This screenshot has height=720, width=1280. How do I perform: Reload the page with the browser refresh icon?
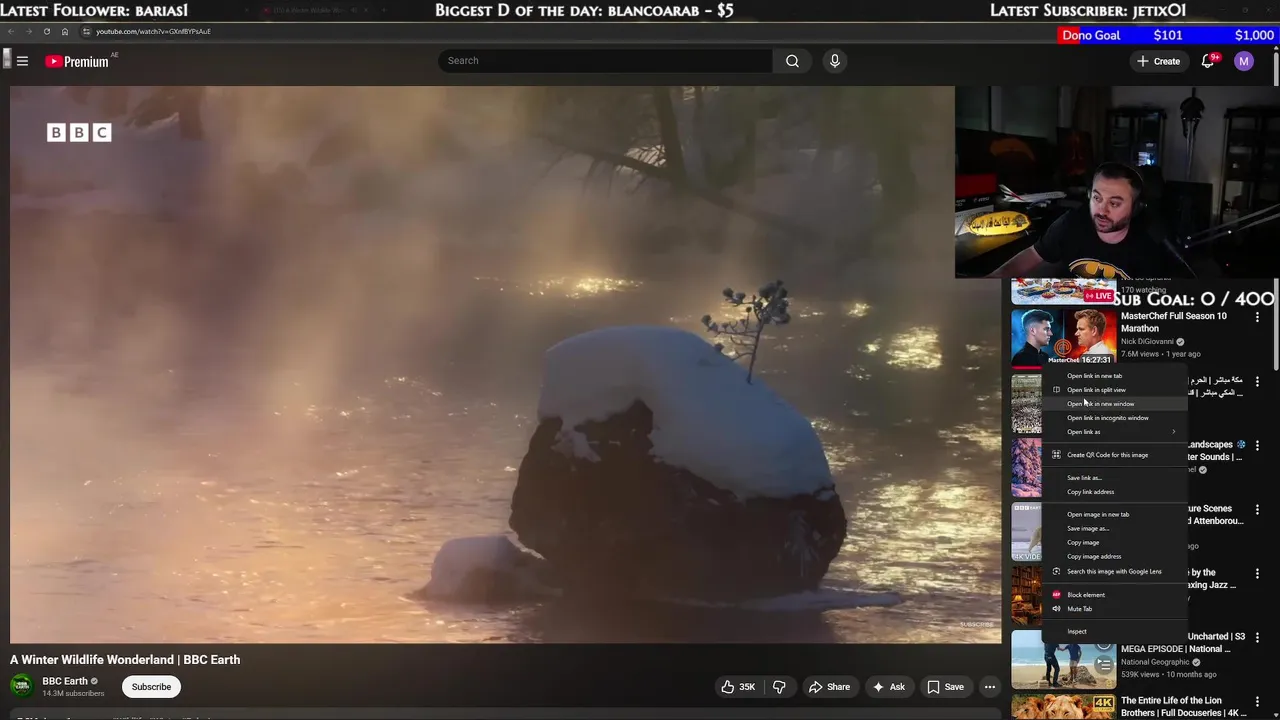pos(46,31)
